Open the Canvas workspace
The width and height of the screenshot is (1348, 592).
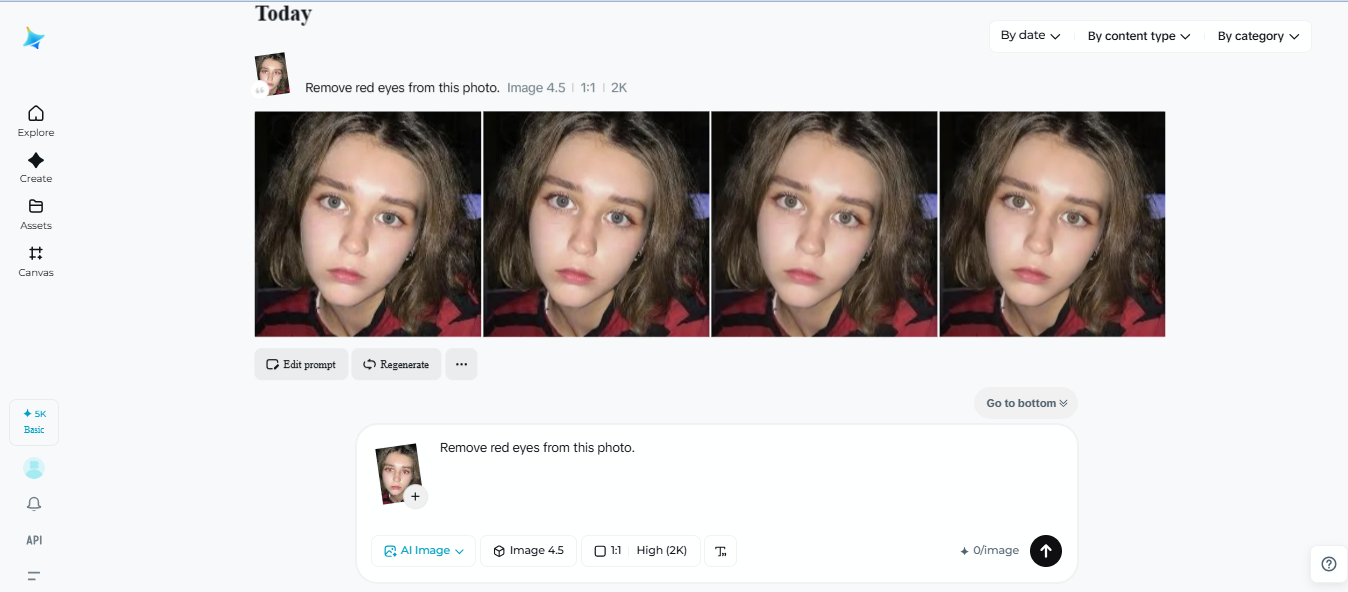click(x=36, y=261)
